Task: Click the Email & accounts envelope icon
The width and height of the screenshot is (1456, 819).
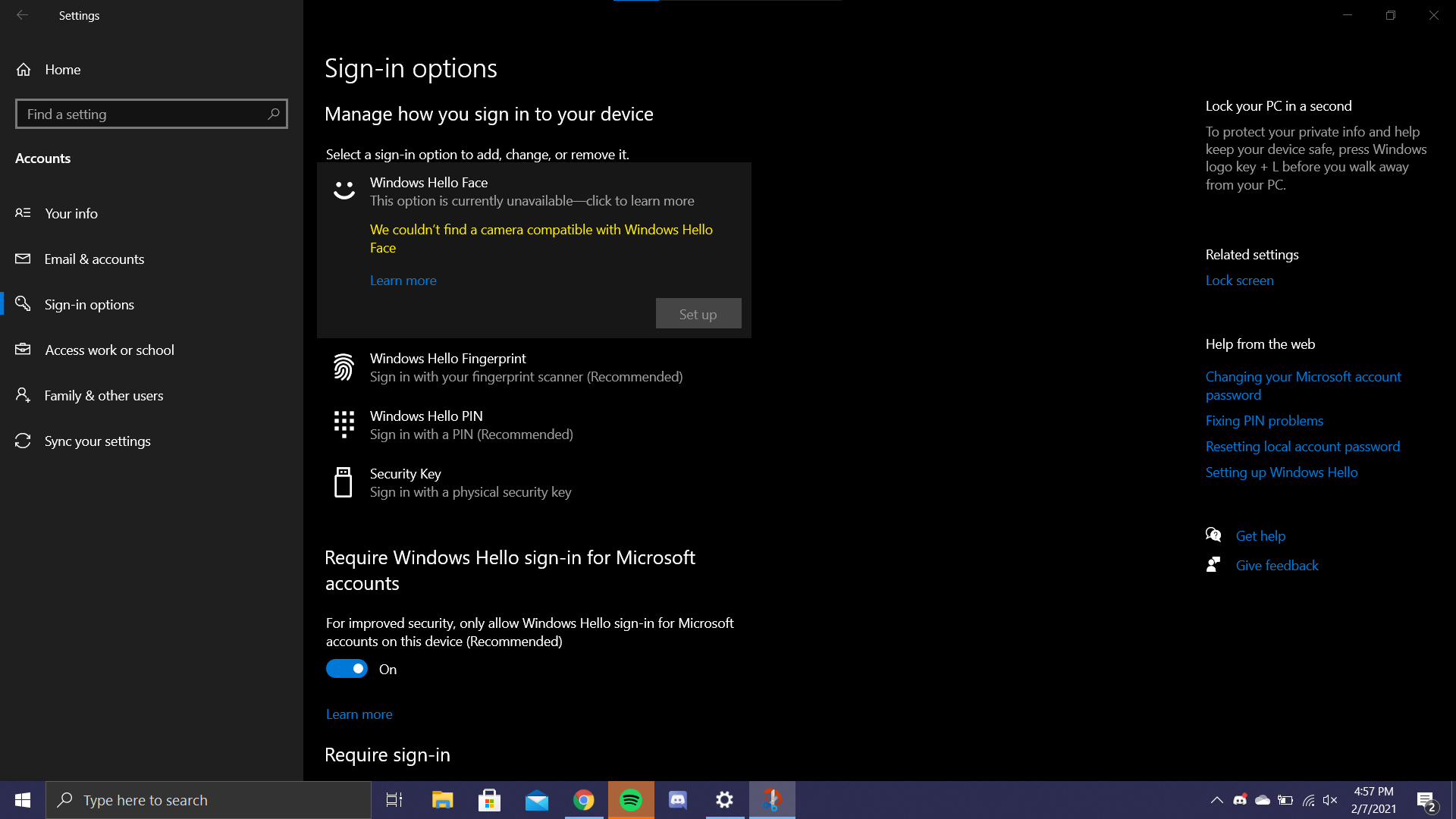Action: (x=24, y=259)
